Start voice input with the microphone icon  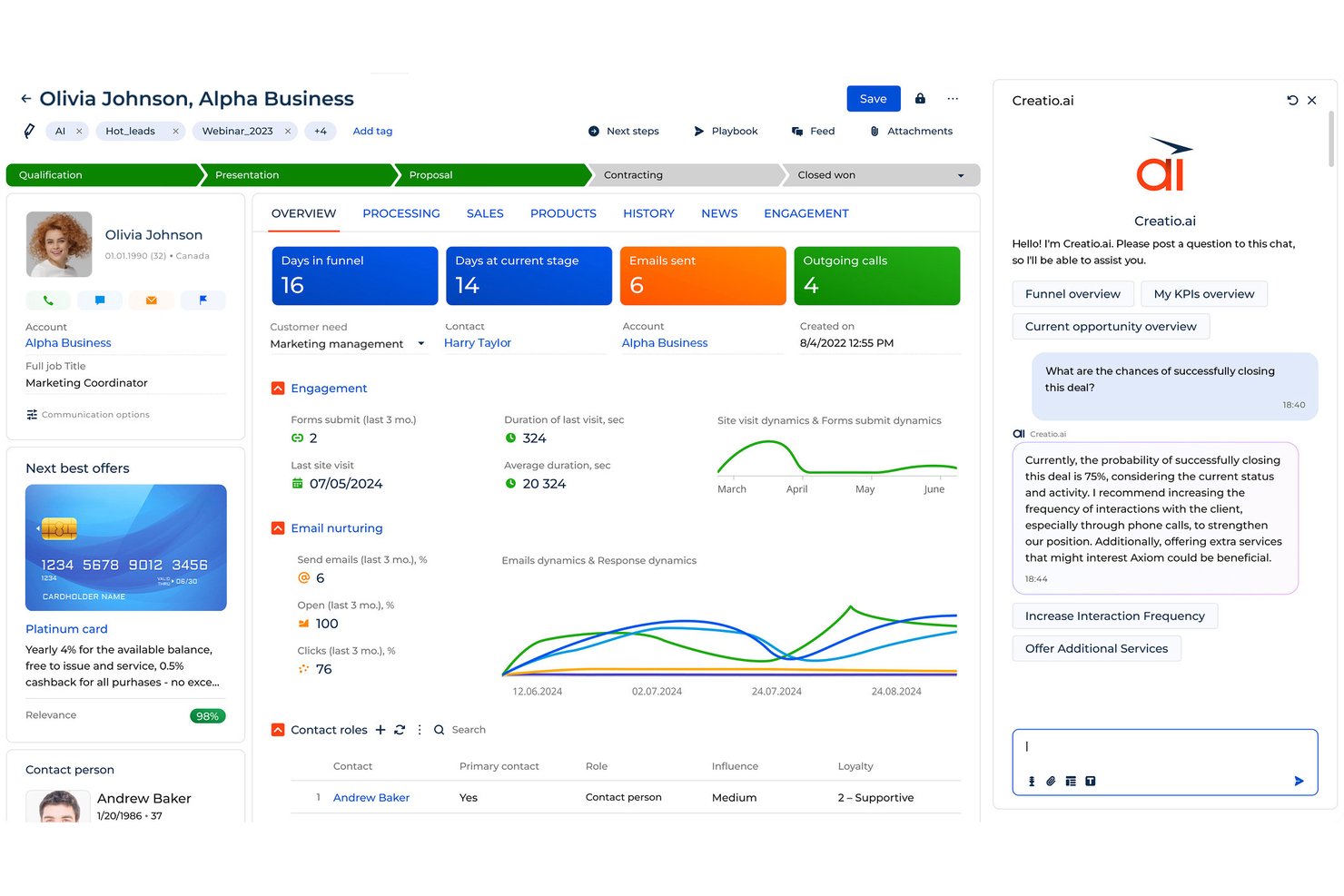[x=1032, y=781]
